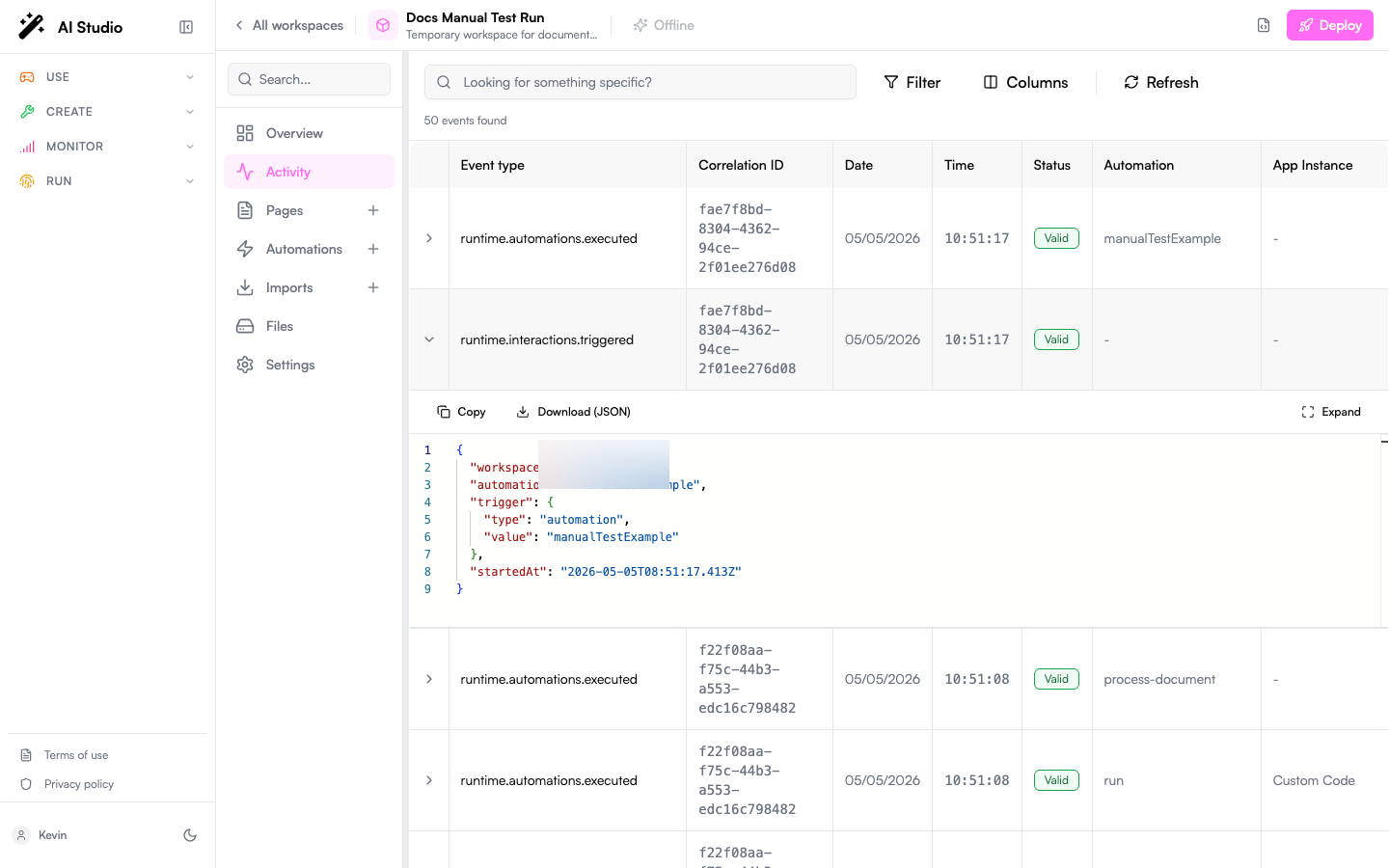The width and height of the screenshot is (1389, 868).
Task: Open the Imports section
Action: click(289, 287)
